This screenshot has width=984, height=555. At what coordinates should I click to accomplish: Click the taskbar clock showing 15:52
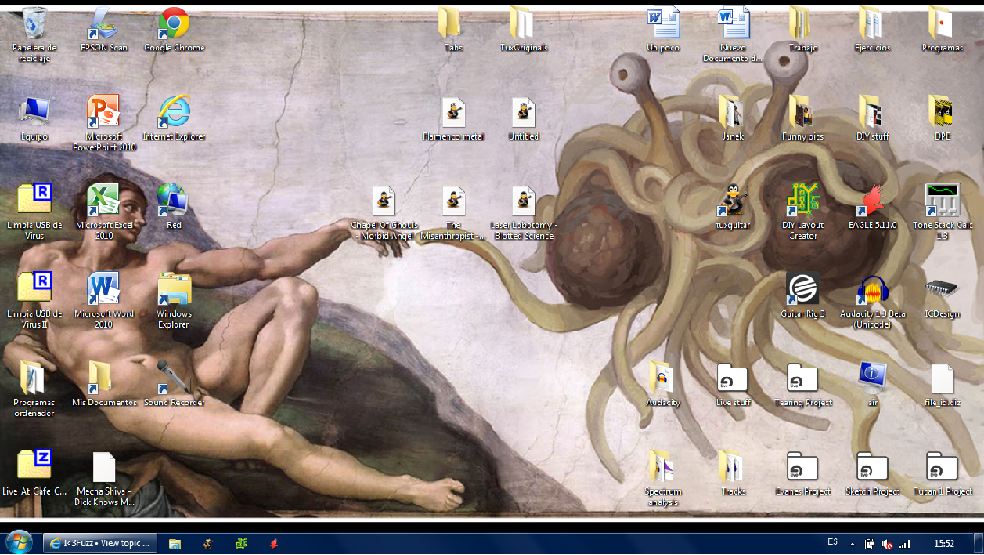tap(943, 543)
